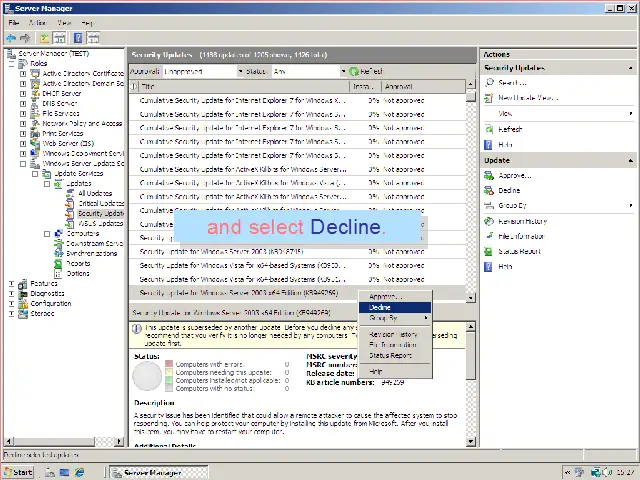Select Approve in the context menu
640x480 pixels.
[395, 297]
